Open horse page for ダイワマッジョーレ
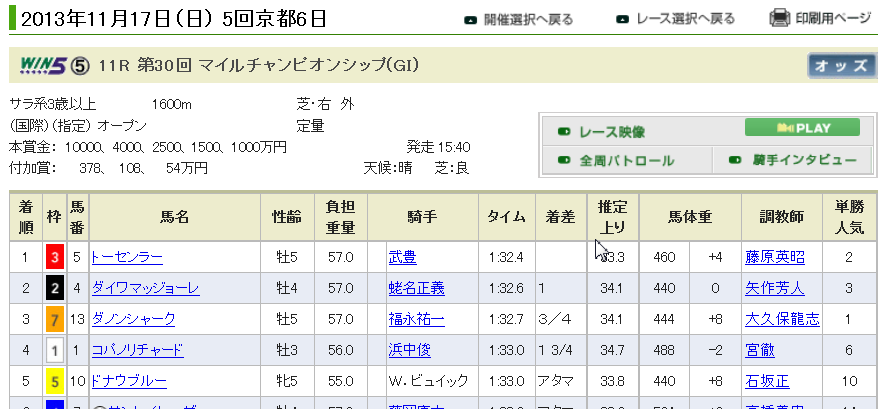888x409 pixels. point(146,289)
